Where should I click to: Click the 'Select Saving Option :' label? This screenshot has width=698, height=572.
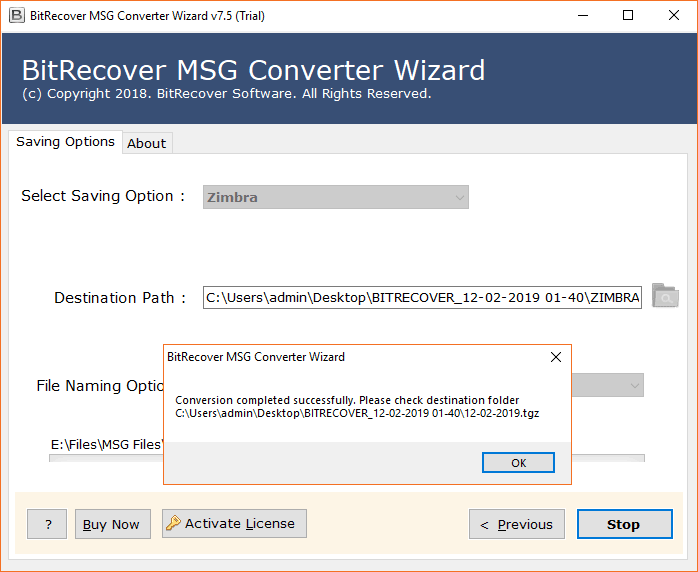coord(103,196)
